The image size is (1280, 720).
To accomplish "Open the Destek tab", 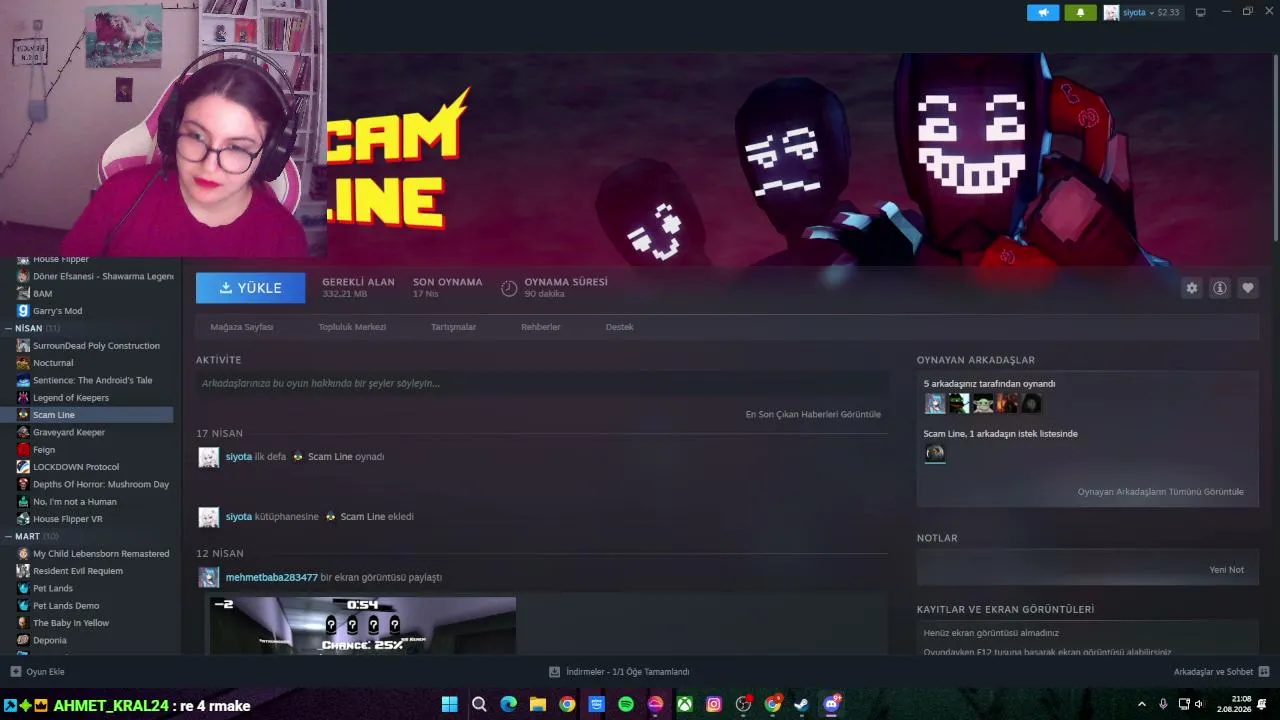I will (619, 327).
